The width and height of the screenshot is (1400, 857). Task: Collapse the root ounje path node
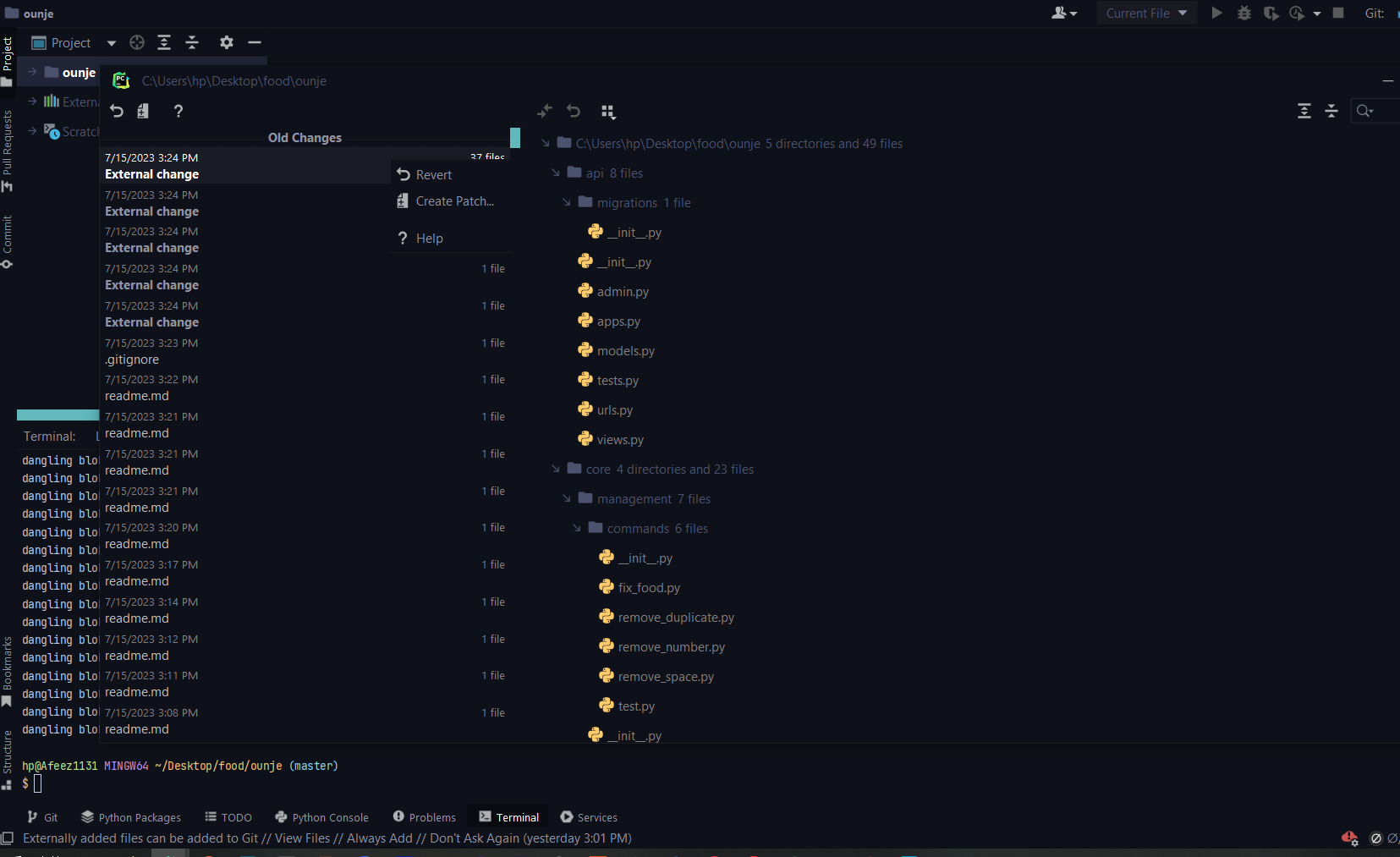(546, 143)
